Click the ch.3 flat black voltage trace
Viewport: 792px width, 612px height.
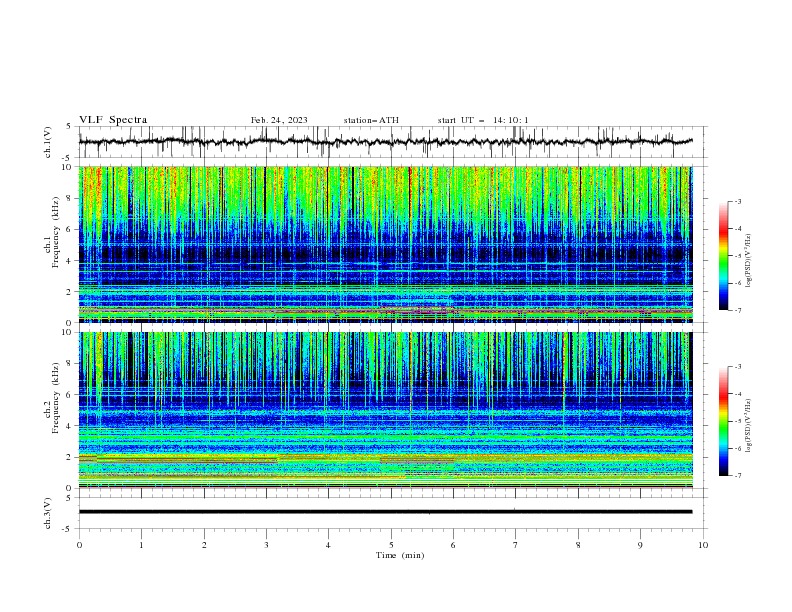click(x=385, y=512)
